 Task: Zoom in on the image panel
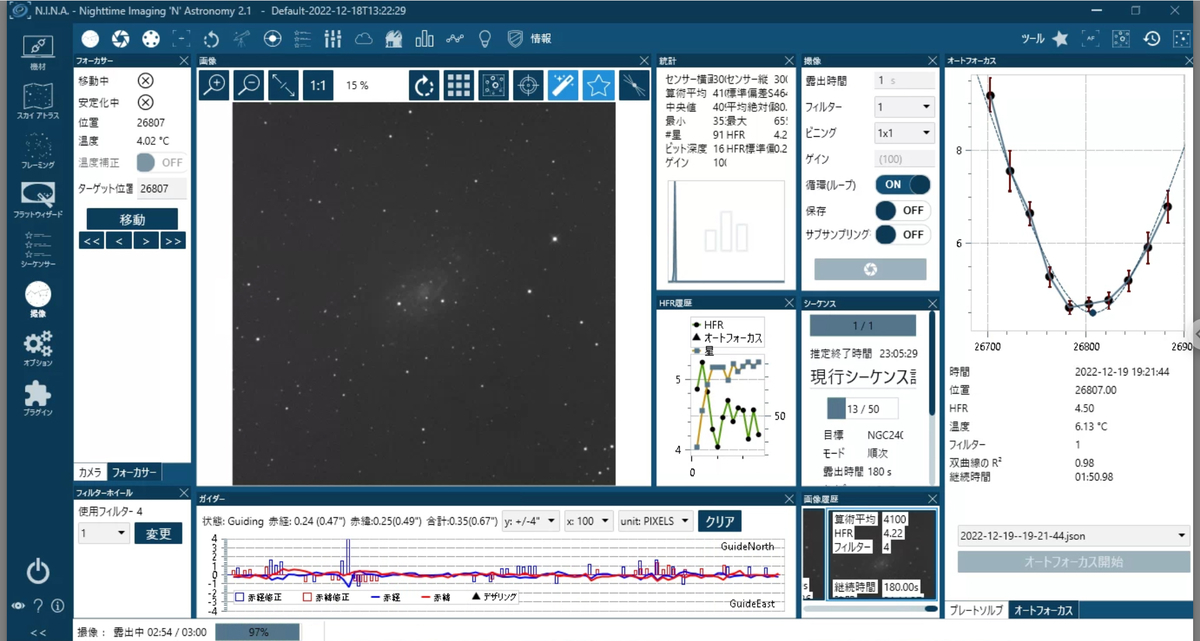click(214, 85)
